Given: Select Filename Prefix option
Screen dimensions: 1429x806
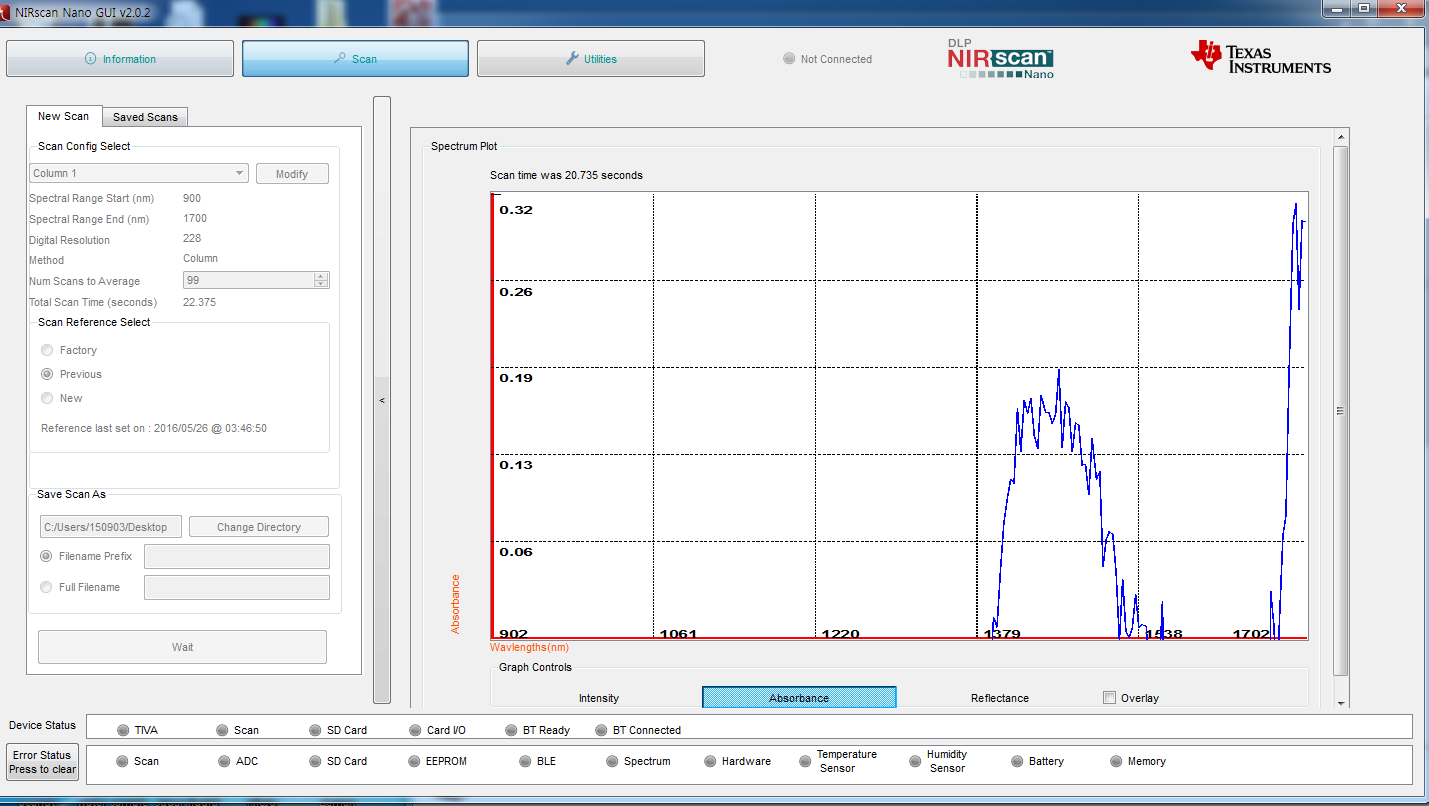Looking at the screenshot, I should click(x=46, y=556).
